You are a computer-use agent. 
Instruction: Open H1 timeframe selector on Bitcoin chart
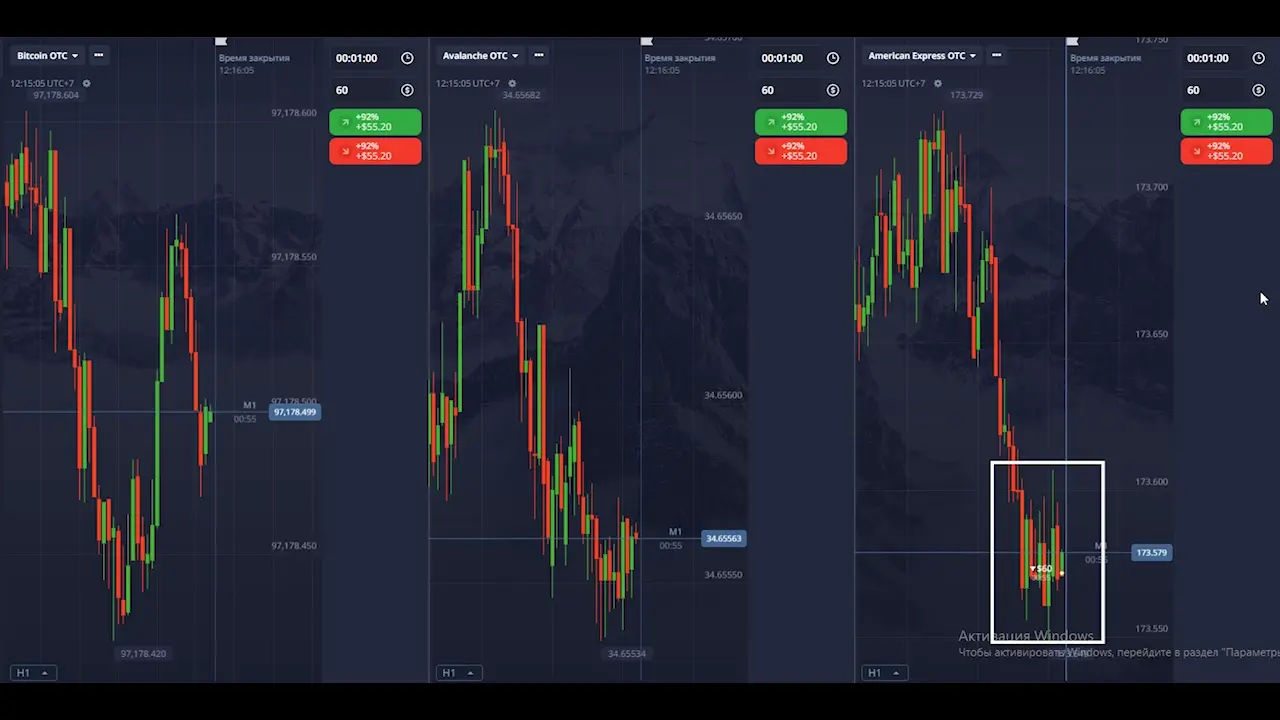coord(32,673)
